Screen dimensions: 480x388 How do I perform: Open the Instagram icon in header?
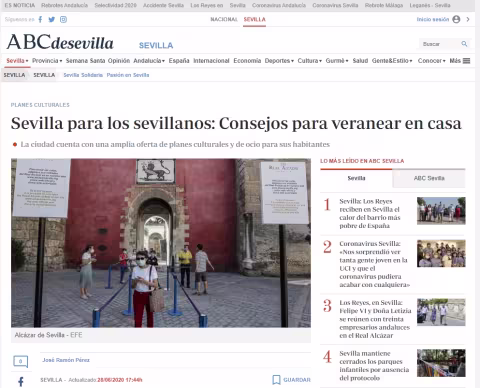63,19
